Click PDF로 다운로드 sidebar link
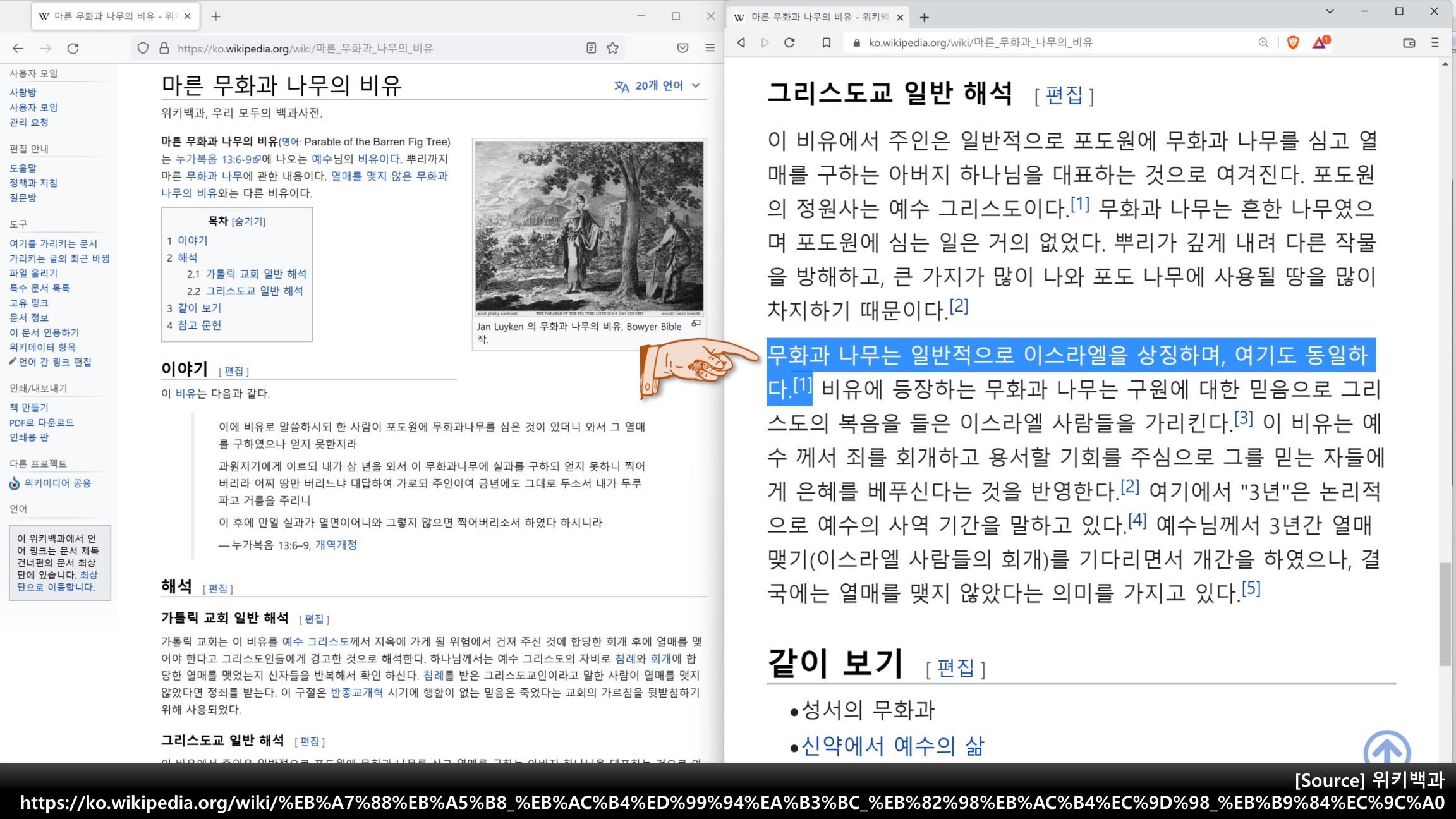 (x=42, y=422)
